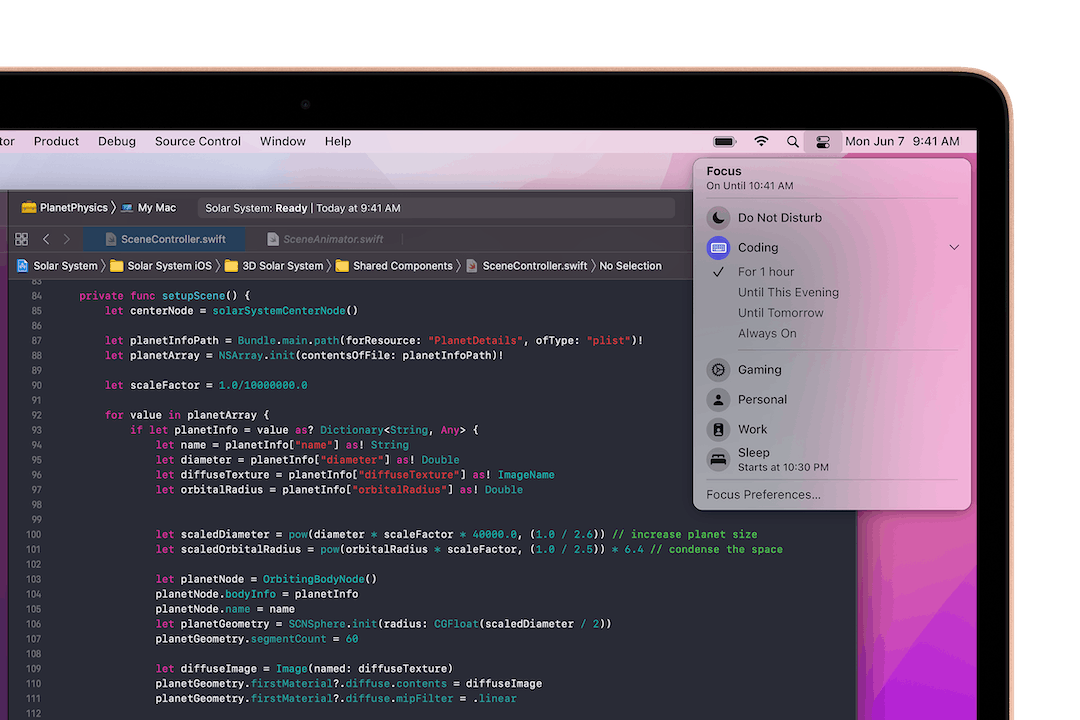
Task: Open the Shared Components breadcrumb folder
Action: (402, 266)
